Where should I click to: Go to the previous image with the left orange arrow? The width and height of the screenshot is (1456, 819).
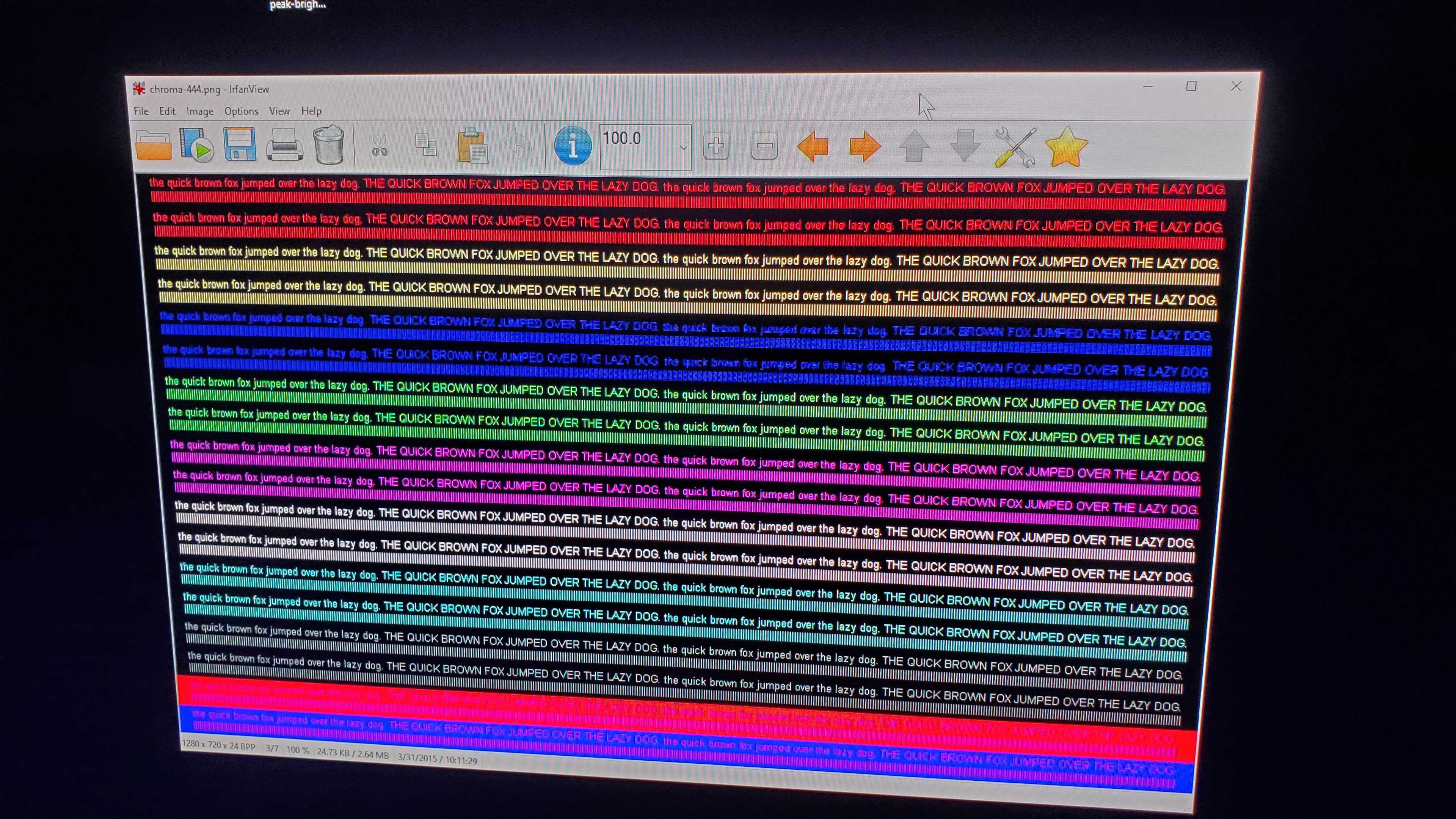(x=813, y=146)
